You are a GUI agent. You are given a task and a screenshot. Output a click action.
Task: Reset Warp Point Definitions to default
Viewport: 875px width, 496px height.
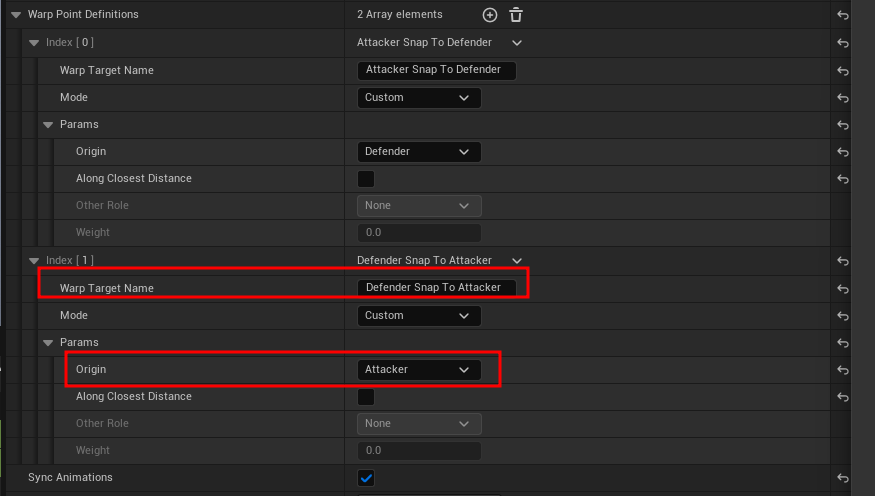pos(843,15)
